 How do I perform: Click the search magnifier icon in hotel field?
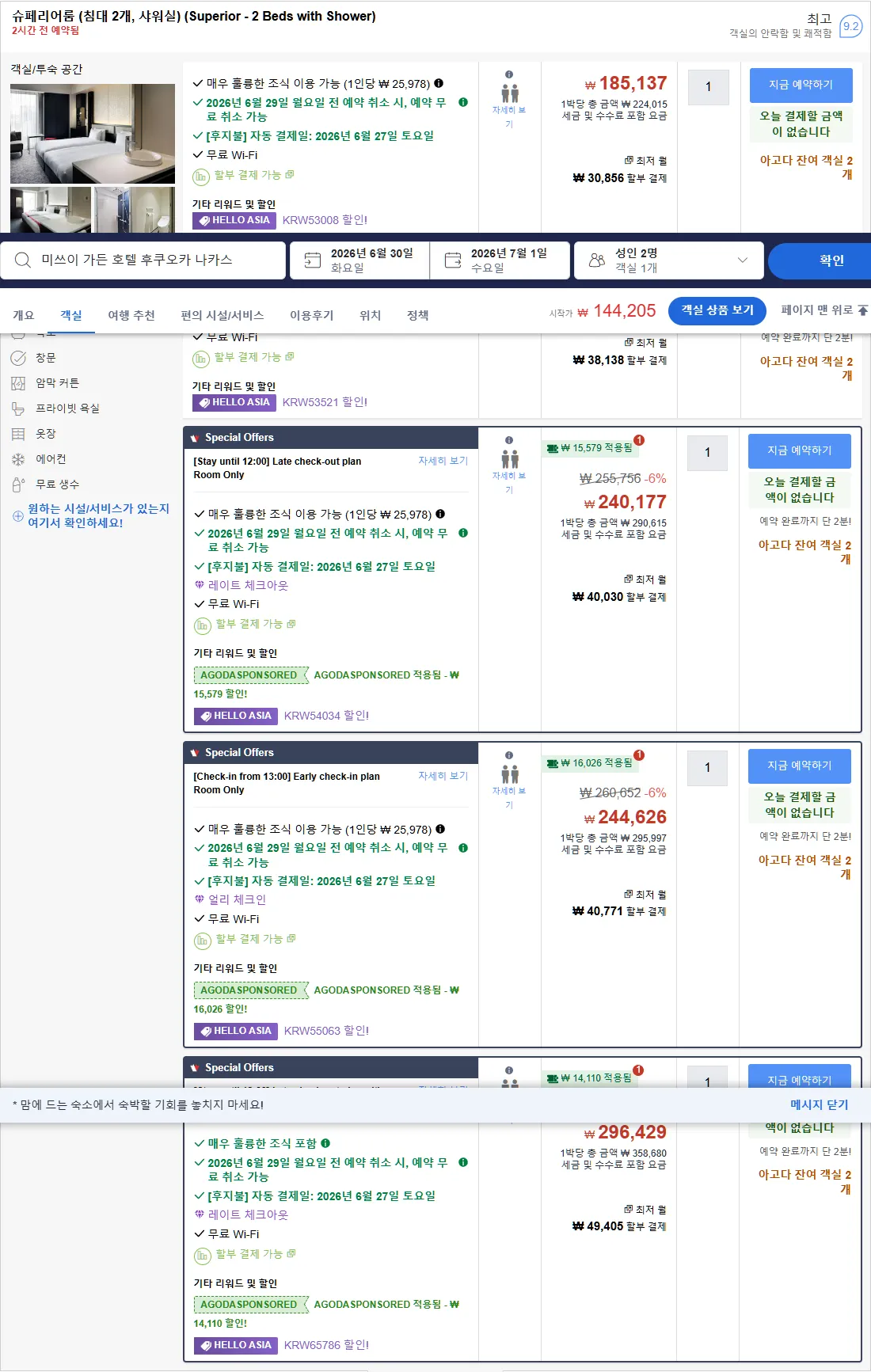pos(23,260)
